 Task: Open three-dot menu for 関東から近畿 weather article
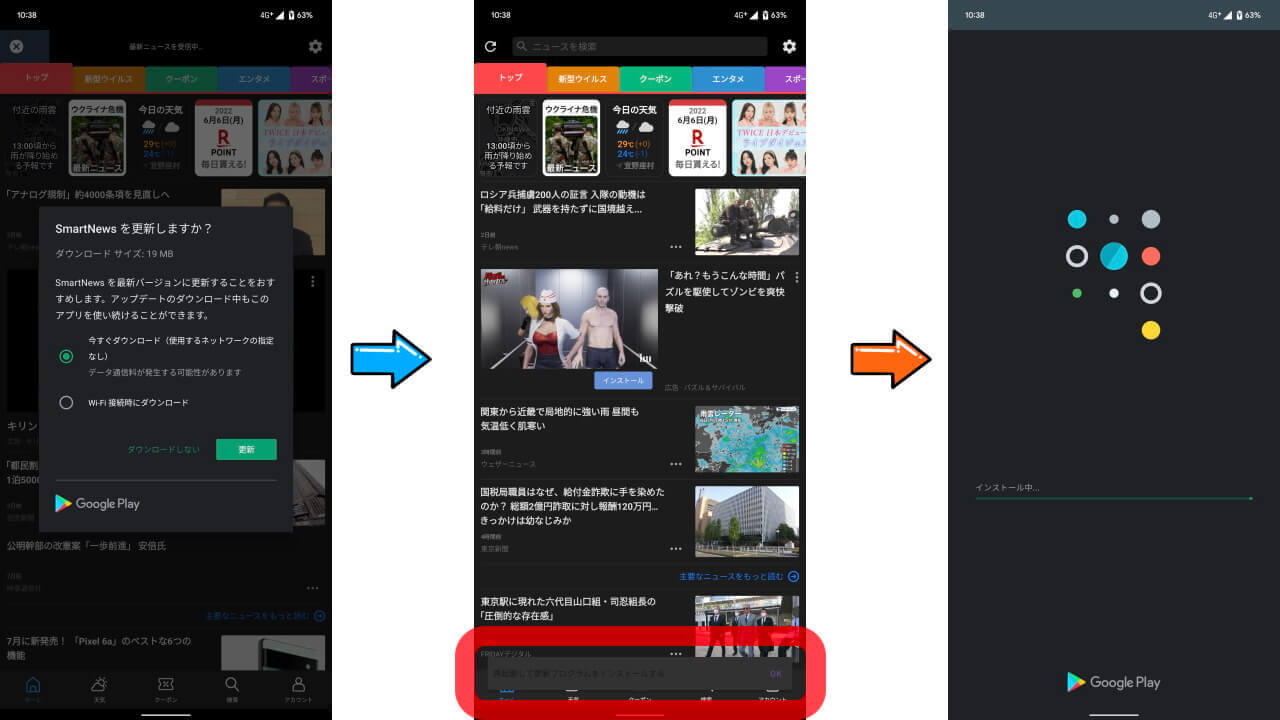[x=676, y=464]
